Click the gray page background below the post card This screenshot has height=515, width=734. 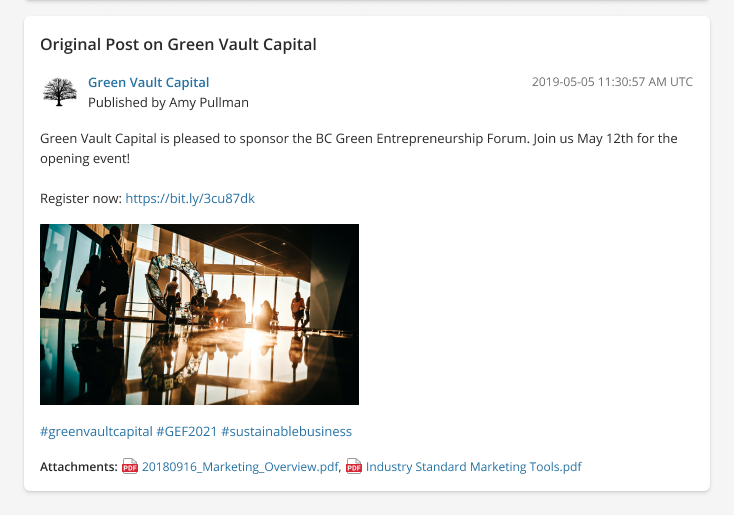pyautogui.click(x=367, y=504)
